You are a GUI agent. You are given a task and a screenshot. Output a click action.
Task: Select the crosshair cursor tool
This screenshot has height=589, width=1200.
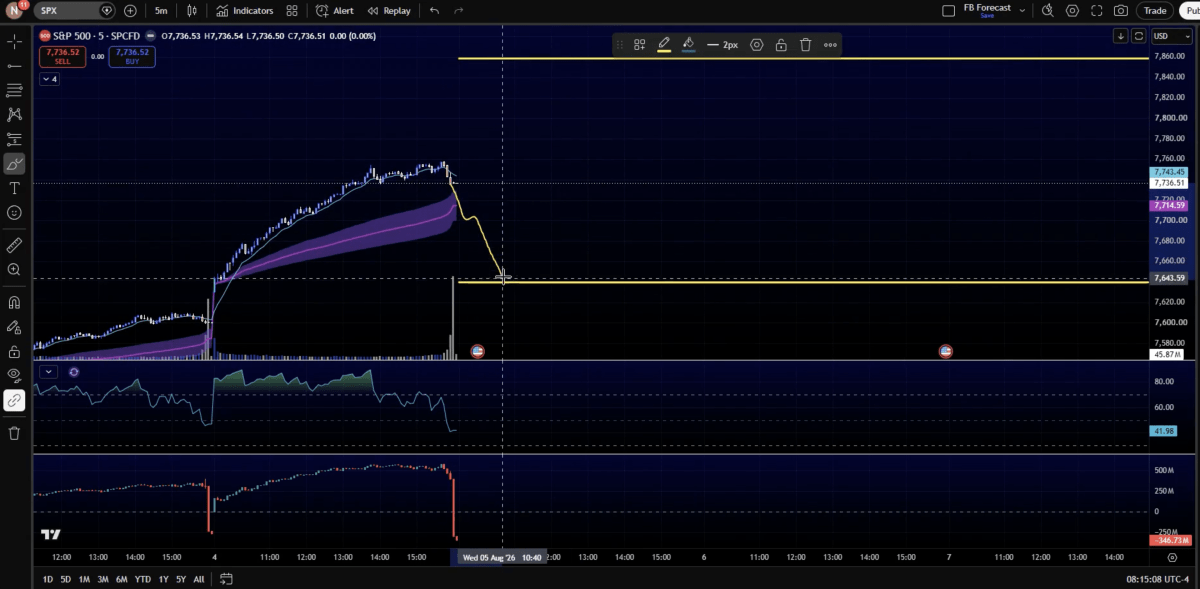click(14, 42)
